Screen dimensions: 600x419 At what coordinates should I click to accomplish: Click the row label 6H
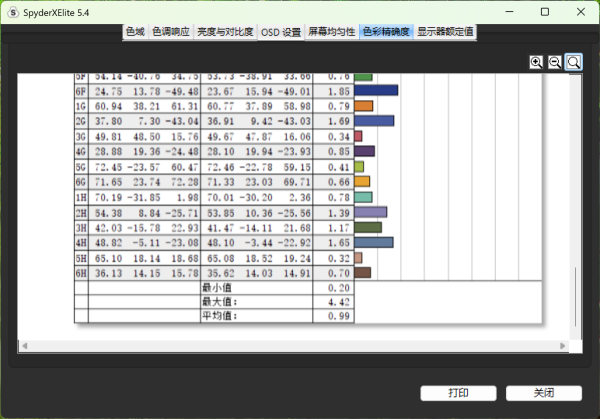81,274
